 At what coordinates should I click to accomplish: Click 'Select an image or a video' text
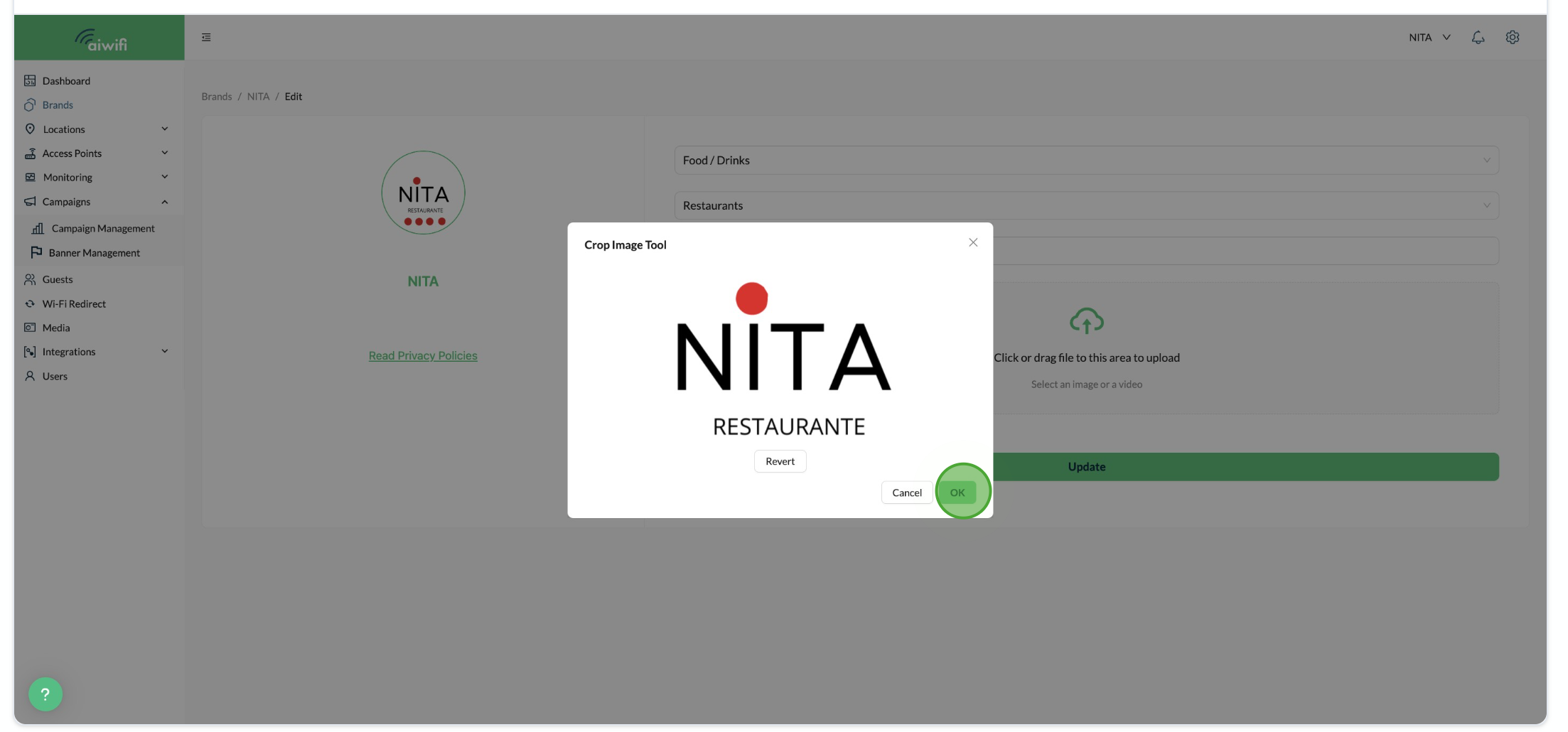(1087, 384)
